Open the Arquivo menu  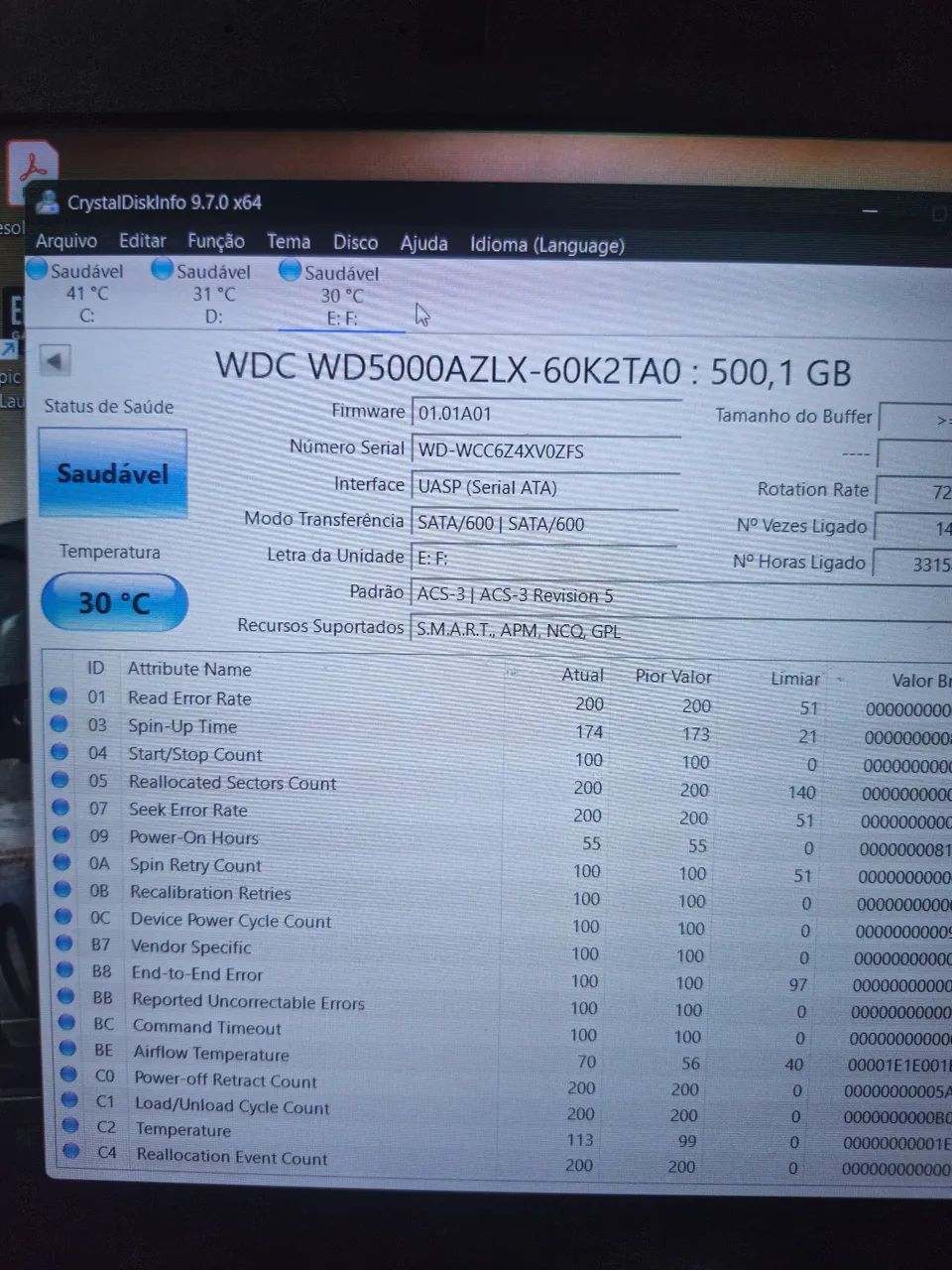66,240
